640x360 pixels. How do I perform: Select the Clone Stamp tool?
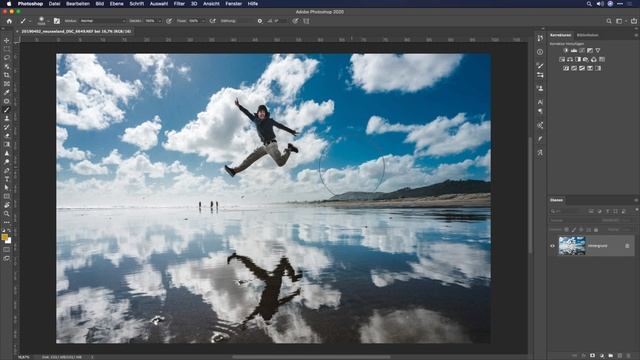pyautogui.click(x=7, y=118)
